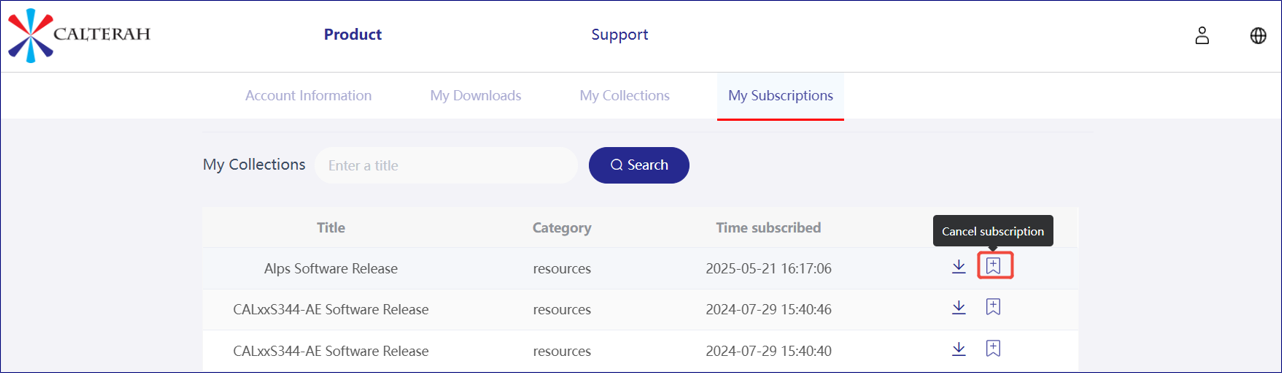This screenshot has width=1282, height=373.
Task: Download the 15:40:40 CALxxS344-AE release
Action: [x=959, y=349]
